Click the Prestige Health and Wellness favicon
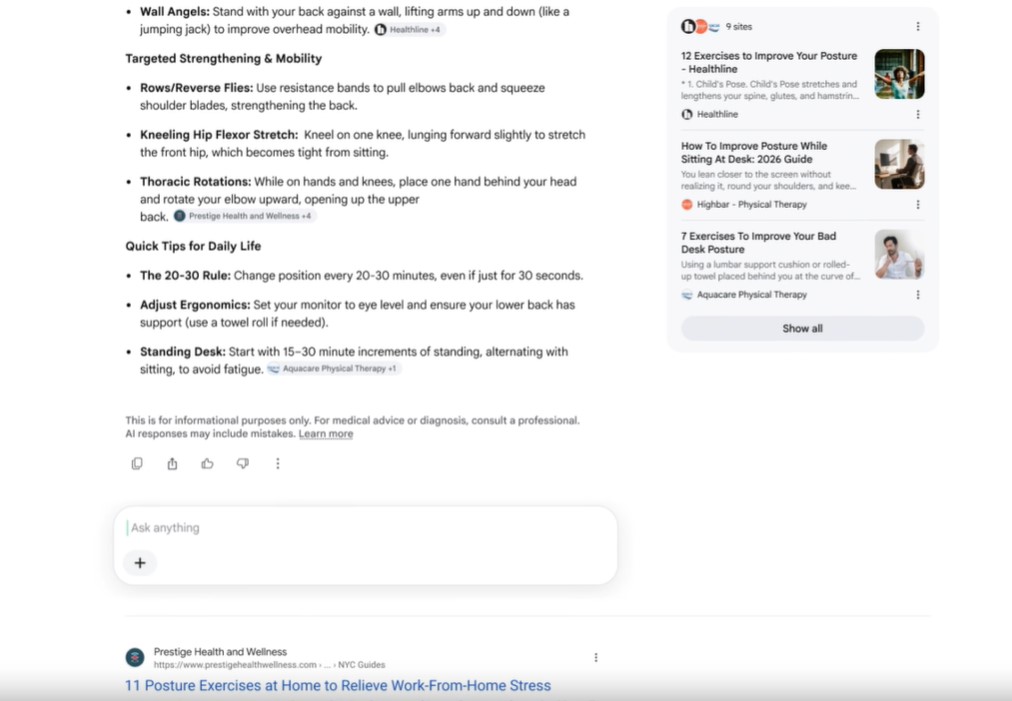 click(x=135, y=658)
